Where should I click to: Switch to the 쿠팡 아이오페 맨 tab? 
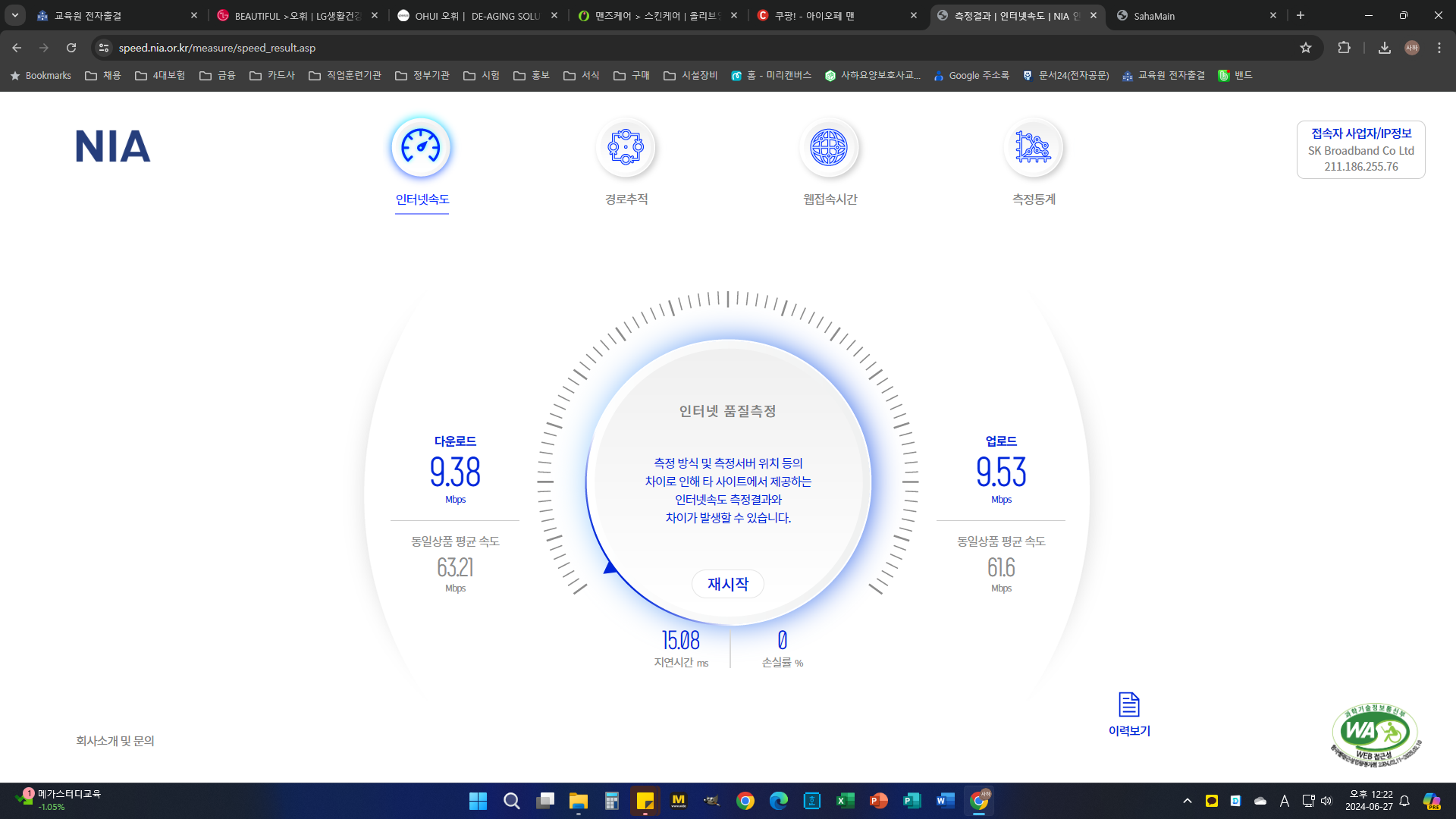point(836,16)
